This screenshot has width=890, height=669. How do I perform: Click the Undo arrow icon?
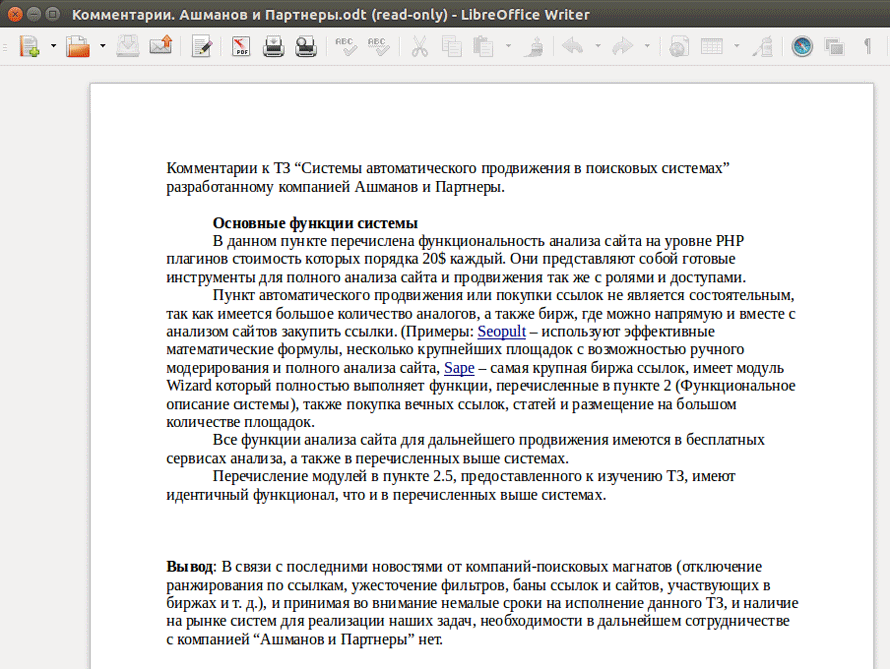click(x=573, y=45)
